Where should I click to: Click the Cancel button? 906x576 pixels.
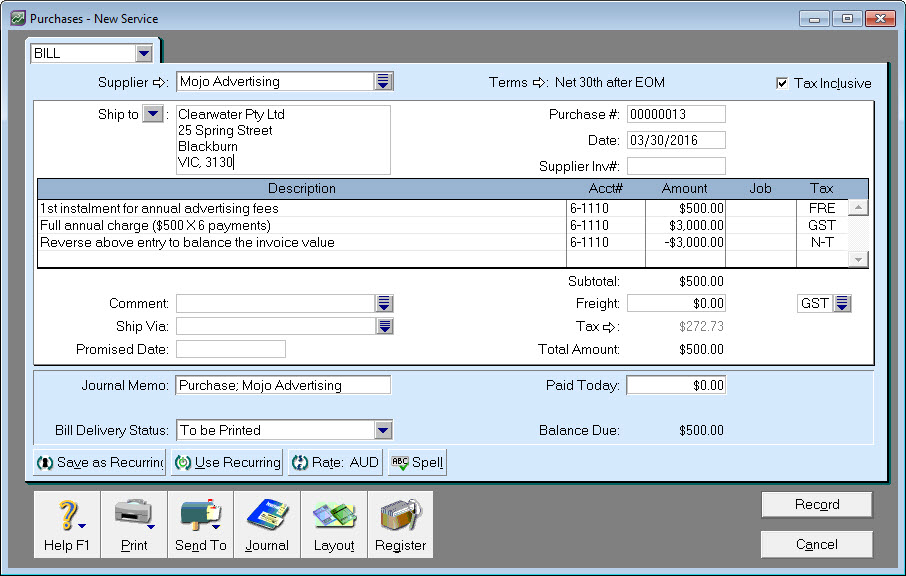click(x=816, y=544)
